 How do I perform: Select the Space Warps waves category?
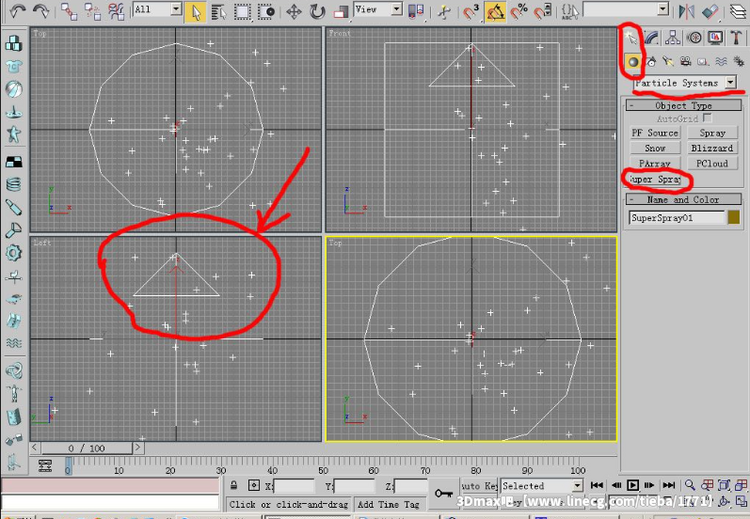coord(721,62)
